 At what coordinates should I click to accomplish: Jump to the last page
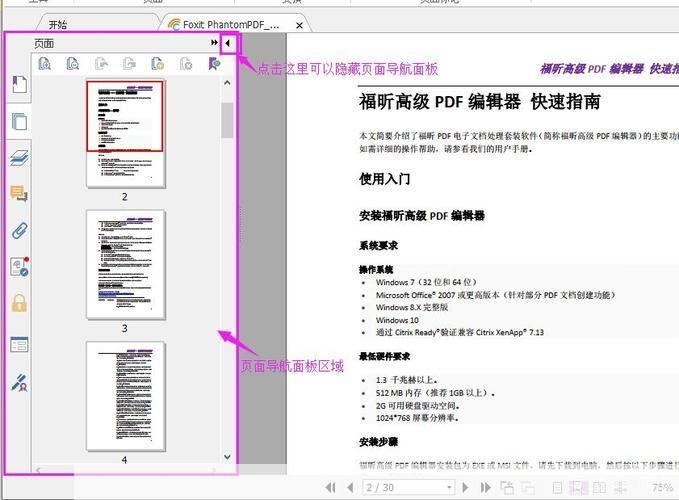click(x=486, y=487)
